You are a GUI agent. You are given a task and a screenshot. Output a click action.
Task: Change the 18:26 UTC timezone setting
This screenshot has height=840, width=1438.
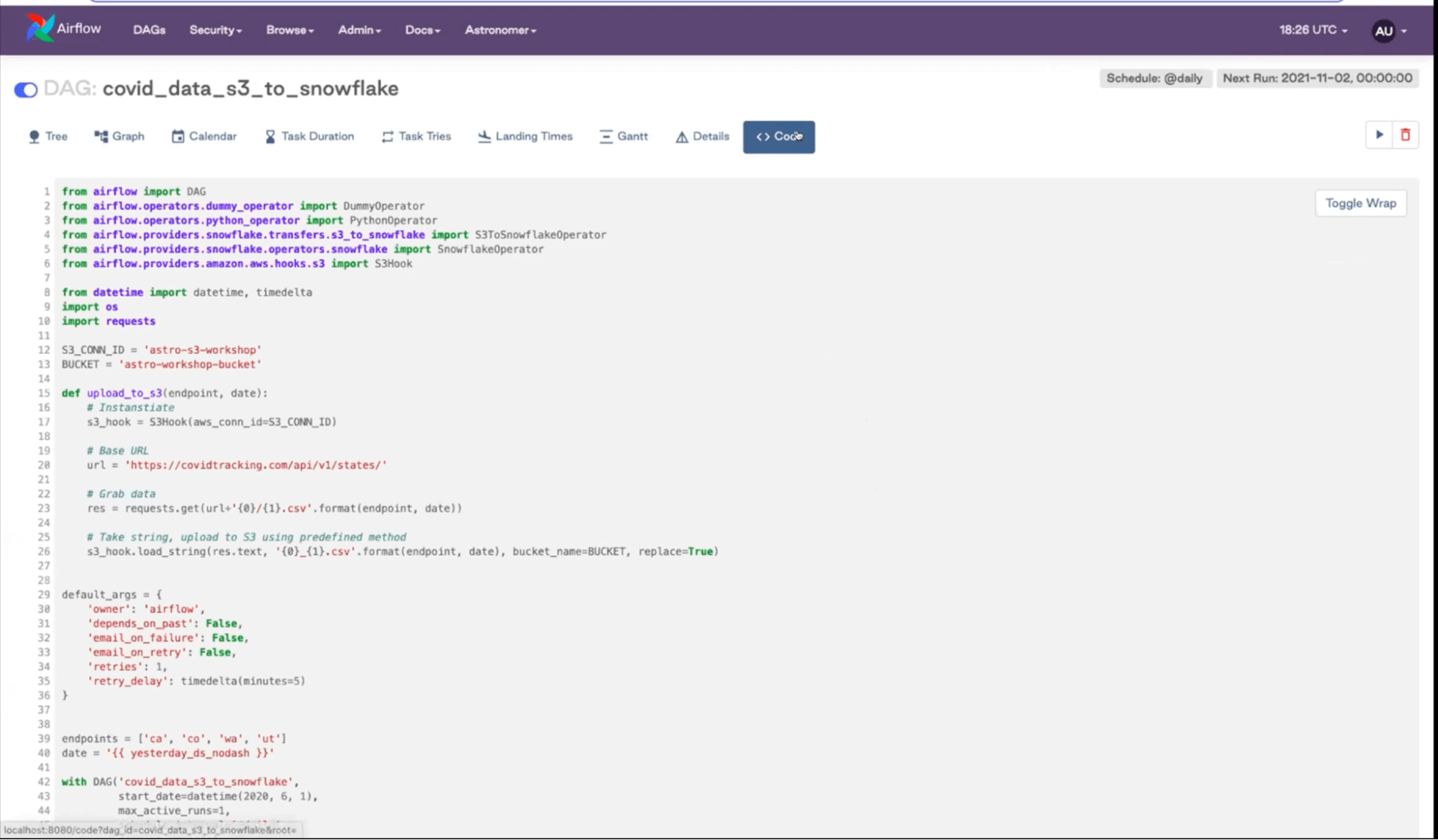(x=1313, y=30)
